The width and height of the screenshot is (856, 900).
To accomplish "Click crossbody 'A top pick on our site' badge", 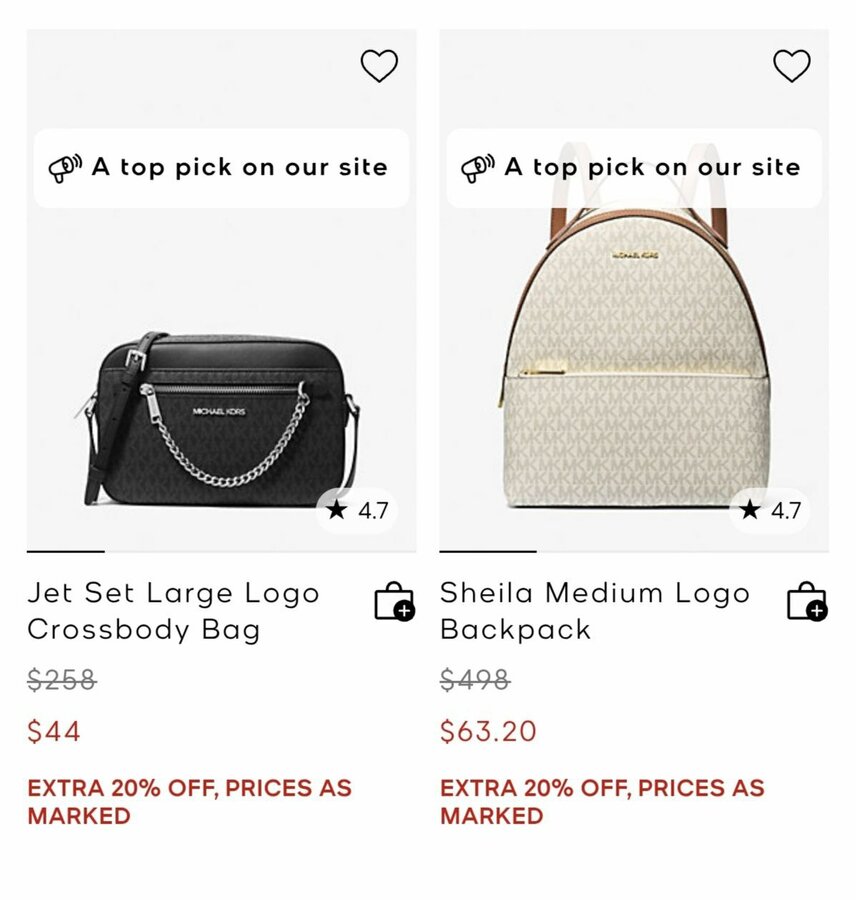I will click(221, 168).
